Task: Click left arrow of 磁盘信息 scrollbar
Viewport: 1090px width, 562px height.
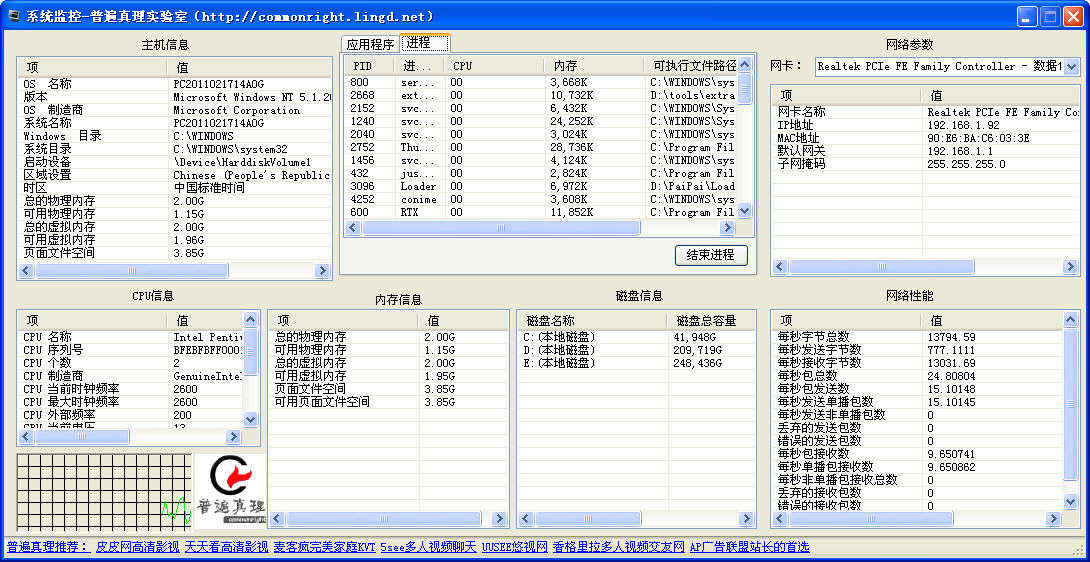Action: click(x=526, y=518)
